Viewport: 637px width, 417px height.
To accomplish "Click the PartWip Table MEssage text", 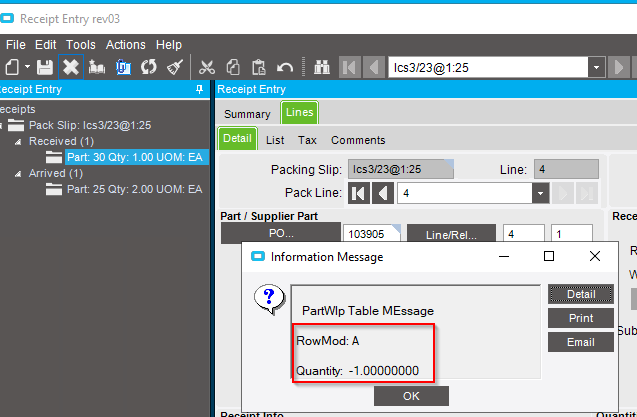I will (x=368, y=311).
